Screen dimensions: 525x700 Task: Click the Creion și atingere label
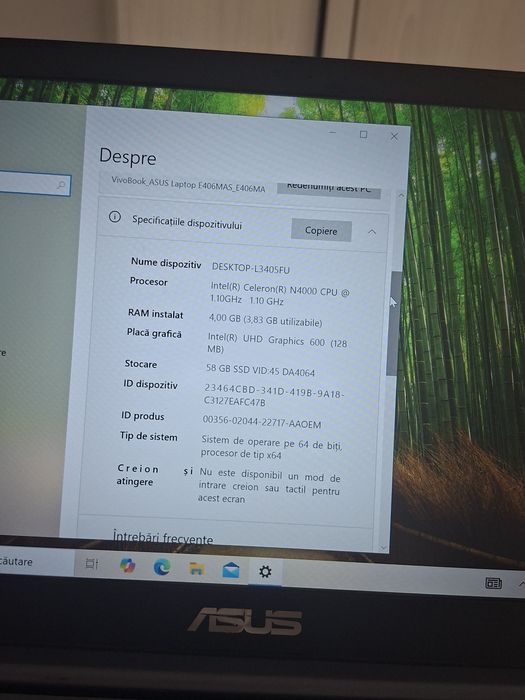[x=154, y=475]
